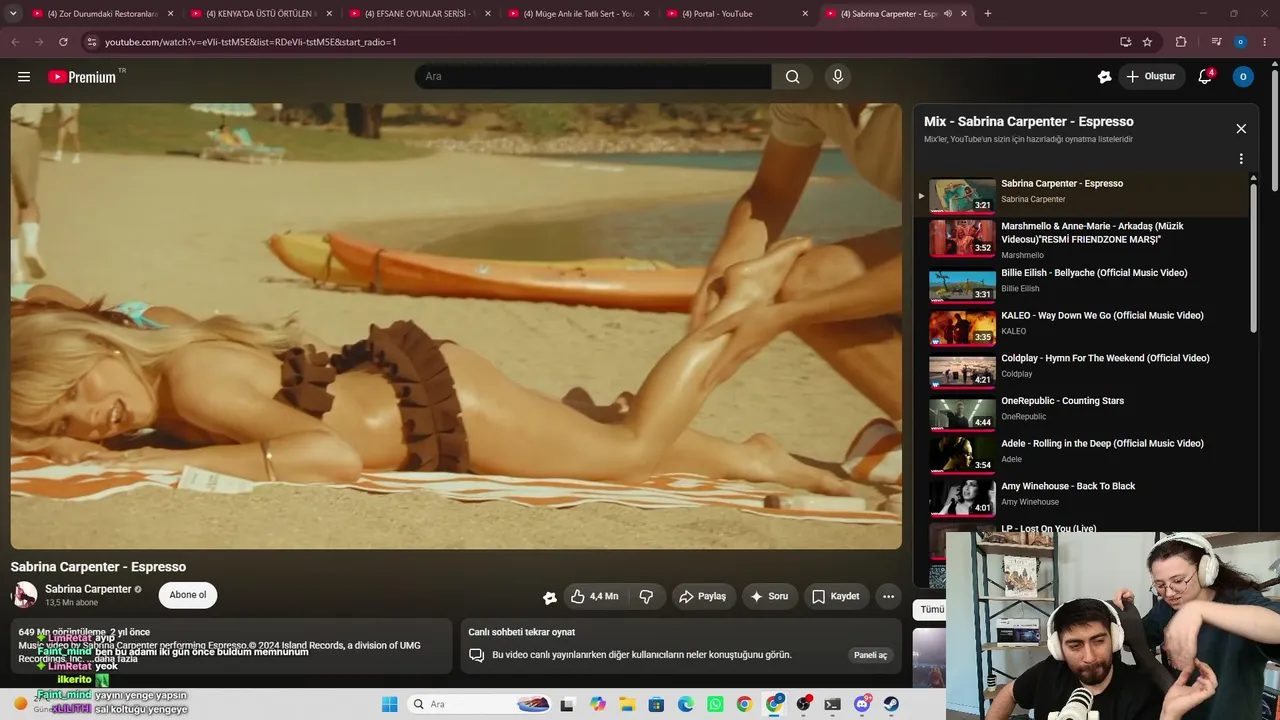The width and height of the screenshot is (1280, 720).
Task: Click 'Sabrina Carpenter - Espresso' playlist row title
Action: 1062,184
